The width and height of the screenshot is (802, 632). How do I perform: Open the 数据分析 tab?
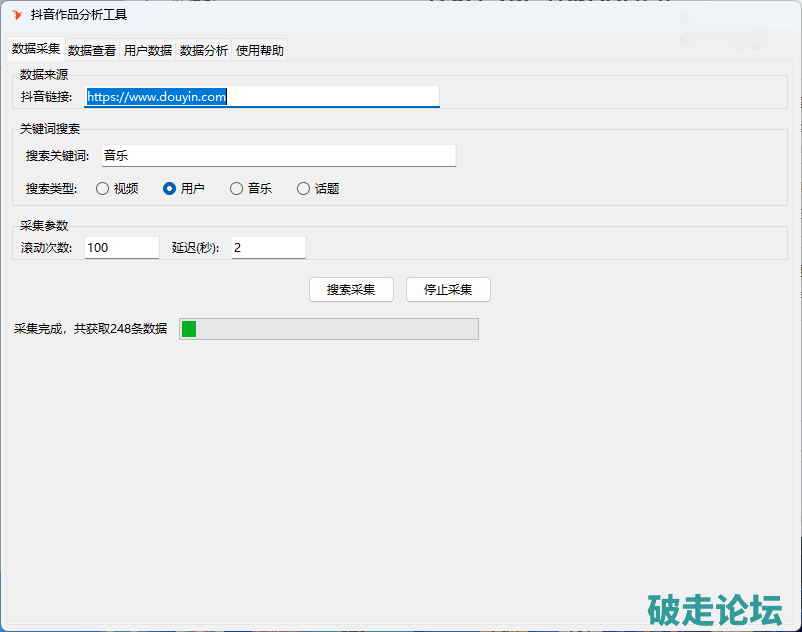pos(204,50)
